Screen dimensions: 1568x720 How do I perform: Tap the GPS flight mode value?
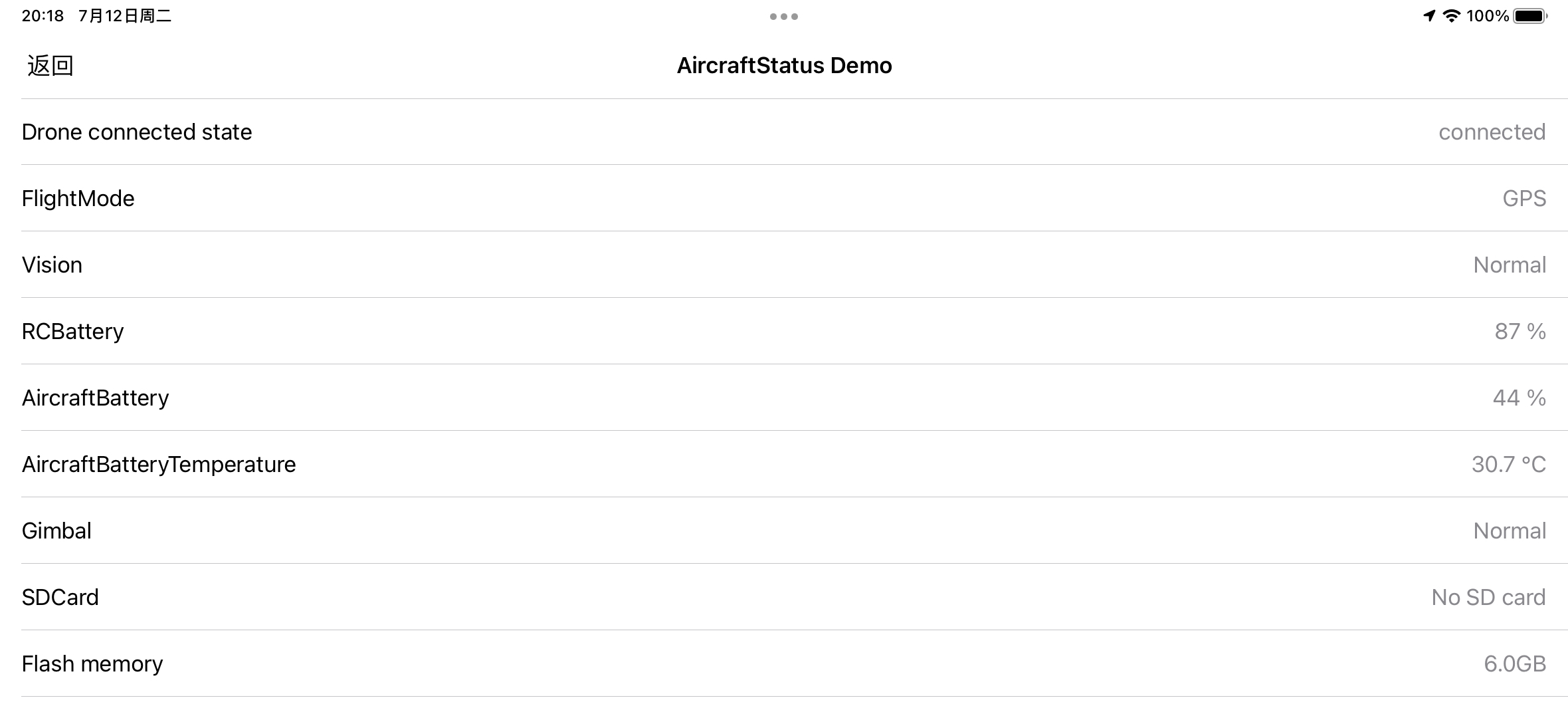[x=1524, y=198]
